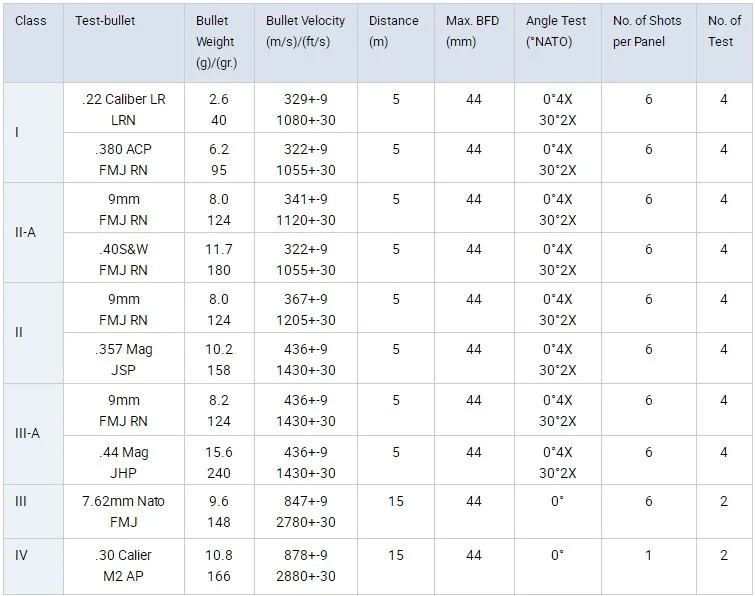The height and width of the screenshot is (596, 755).
Task: Click the Test-bullet column header
Action: click(x=107, y=21)
